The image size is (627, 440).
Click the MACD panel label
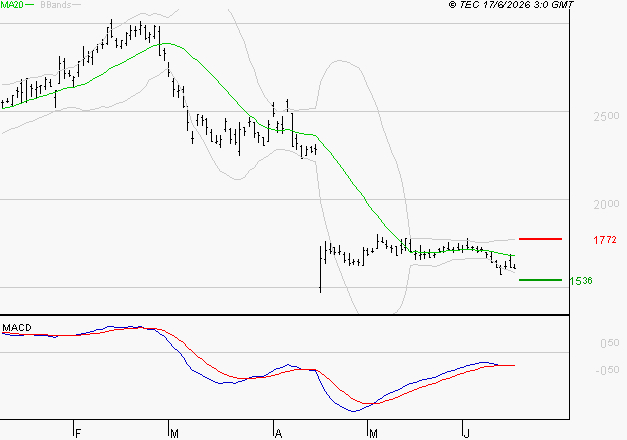pyautogui.click(x=17, y=328)
